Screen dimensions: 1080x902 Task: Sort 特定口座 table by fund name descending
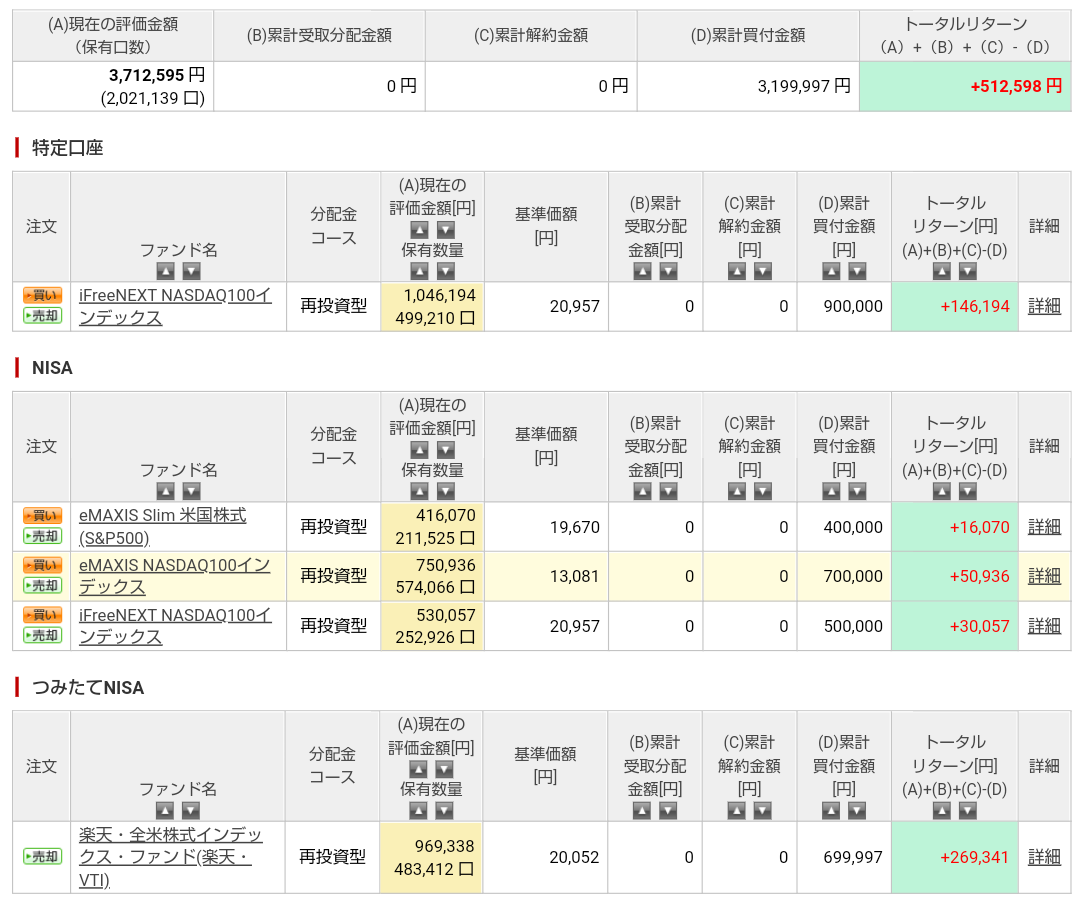click(x=191, y=271)
